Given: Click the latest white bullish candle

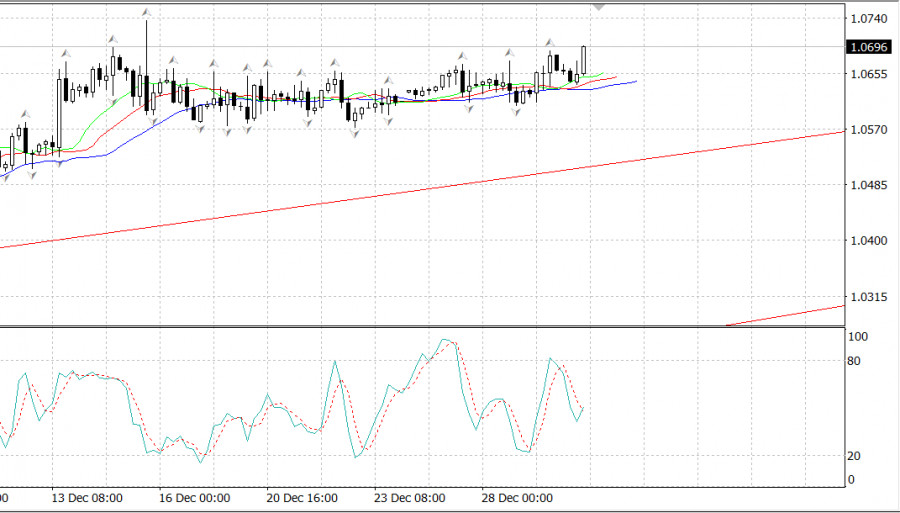Looking at the screenshot, I should coord(584,59).
